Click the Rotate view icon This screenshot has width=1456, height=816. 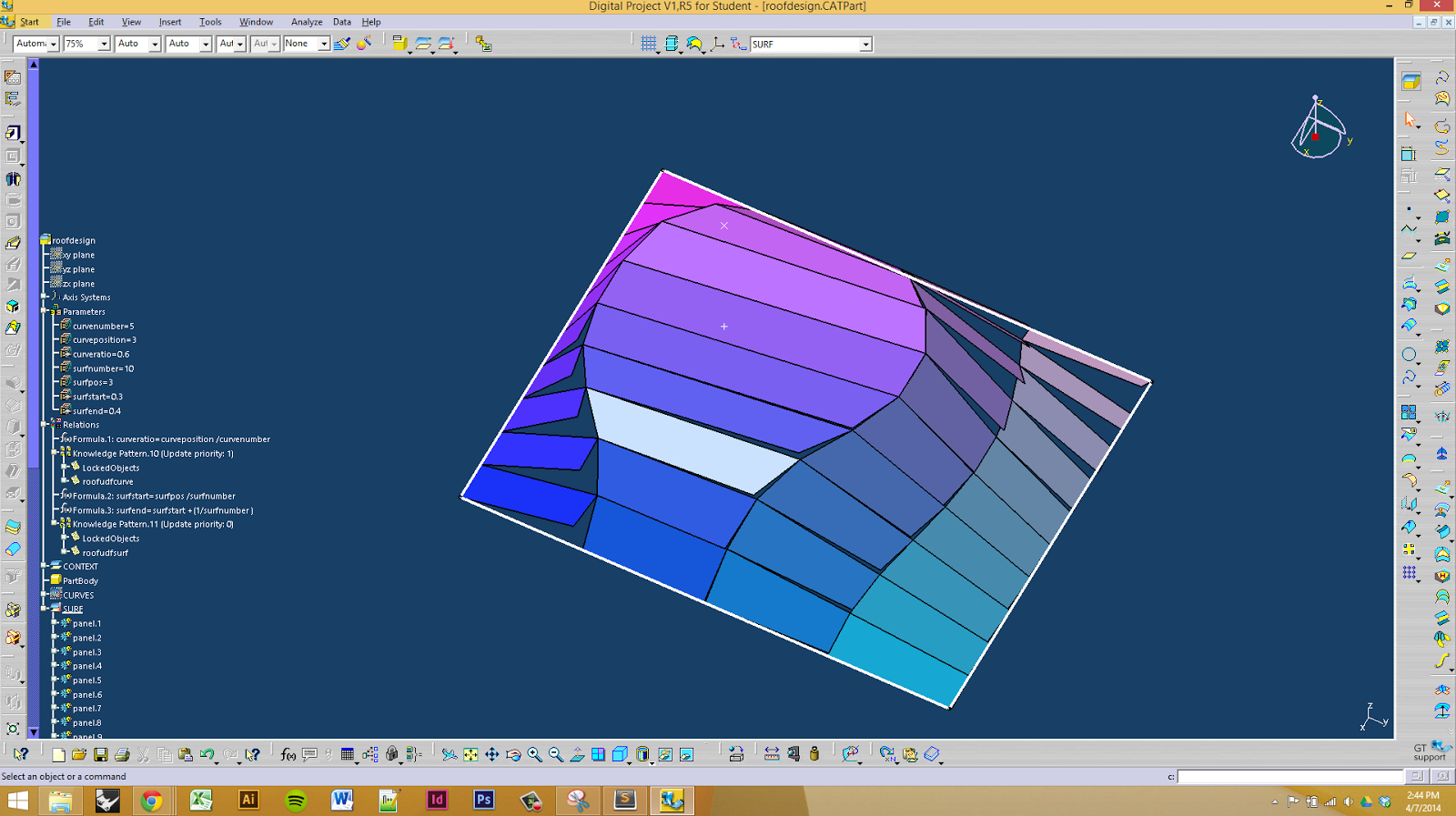(x=513, y=754)
